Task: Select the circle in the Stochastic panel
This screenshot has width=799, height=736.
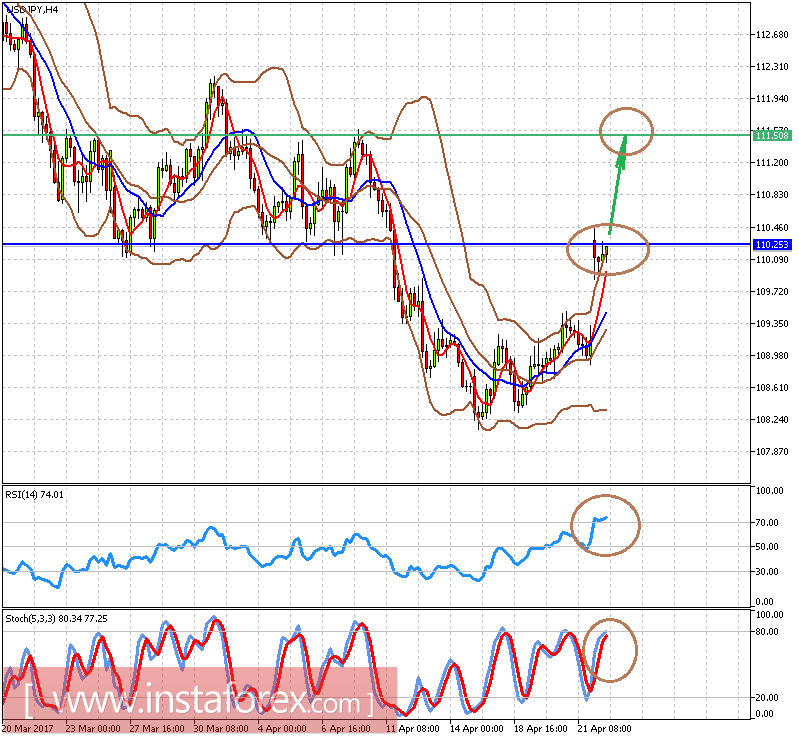Action: [x=607, y=646]
